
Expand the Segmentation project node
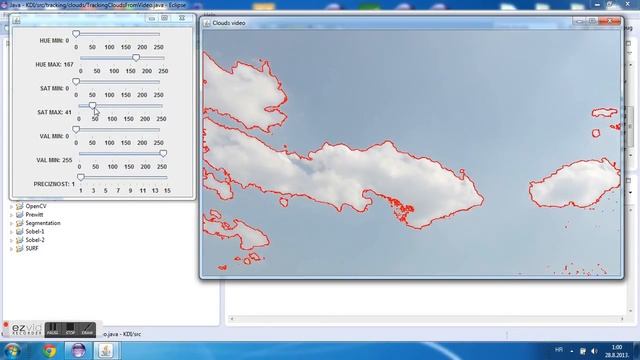11,224
